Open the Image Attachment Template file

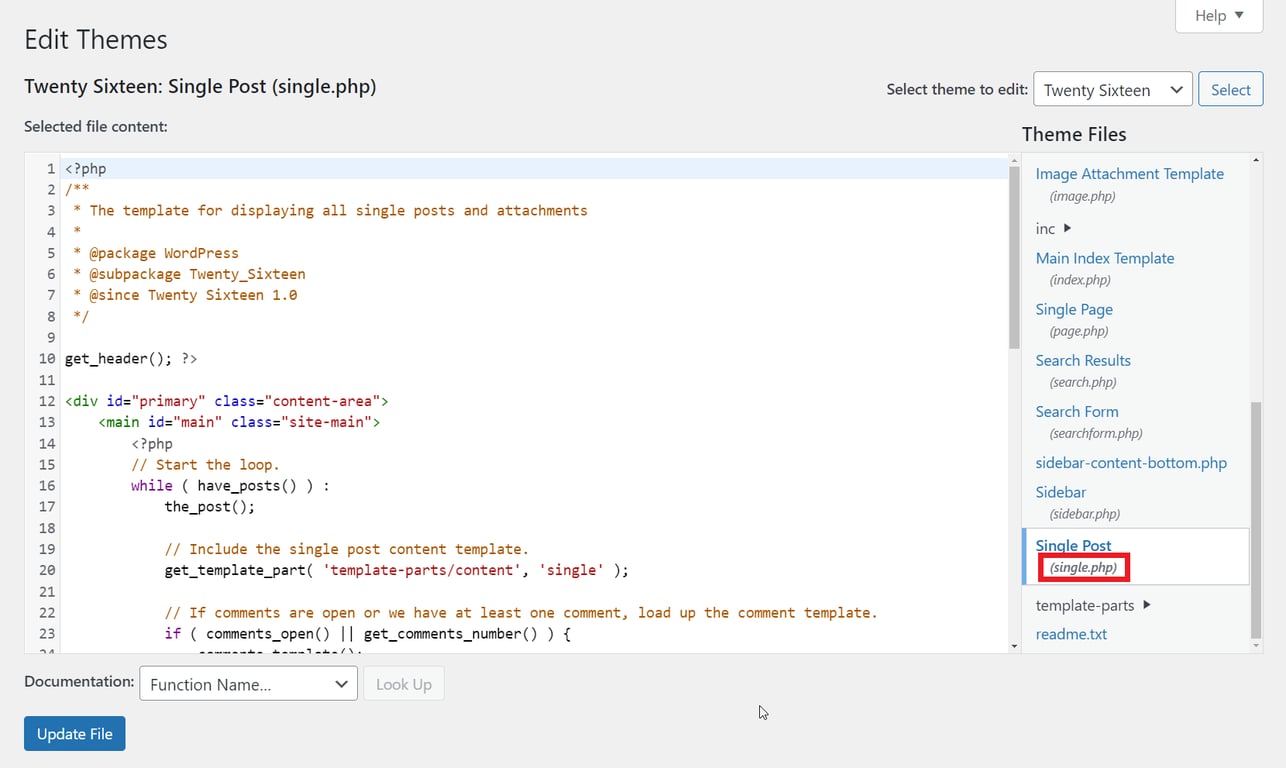[1129, 173]
